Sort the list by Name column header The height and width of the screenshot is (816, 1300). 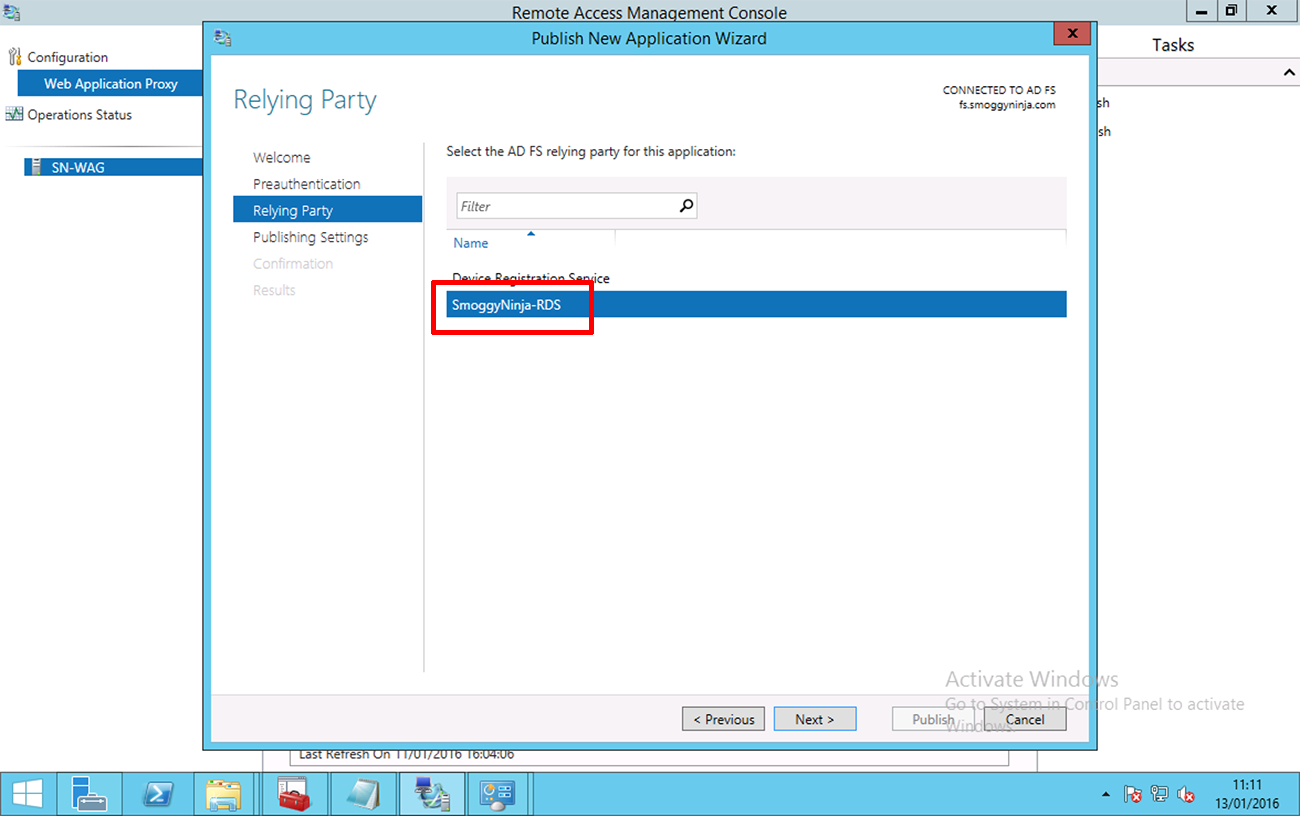click(x=471, y=243)
